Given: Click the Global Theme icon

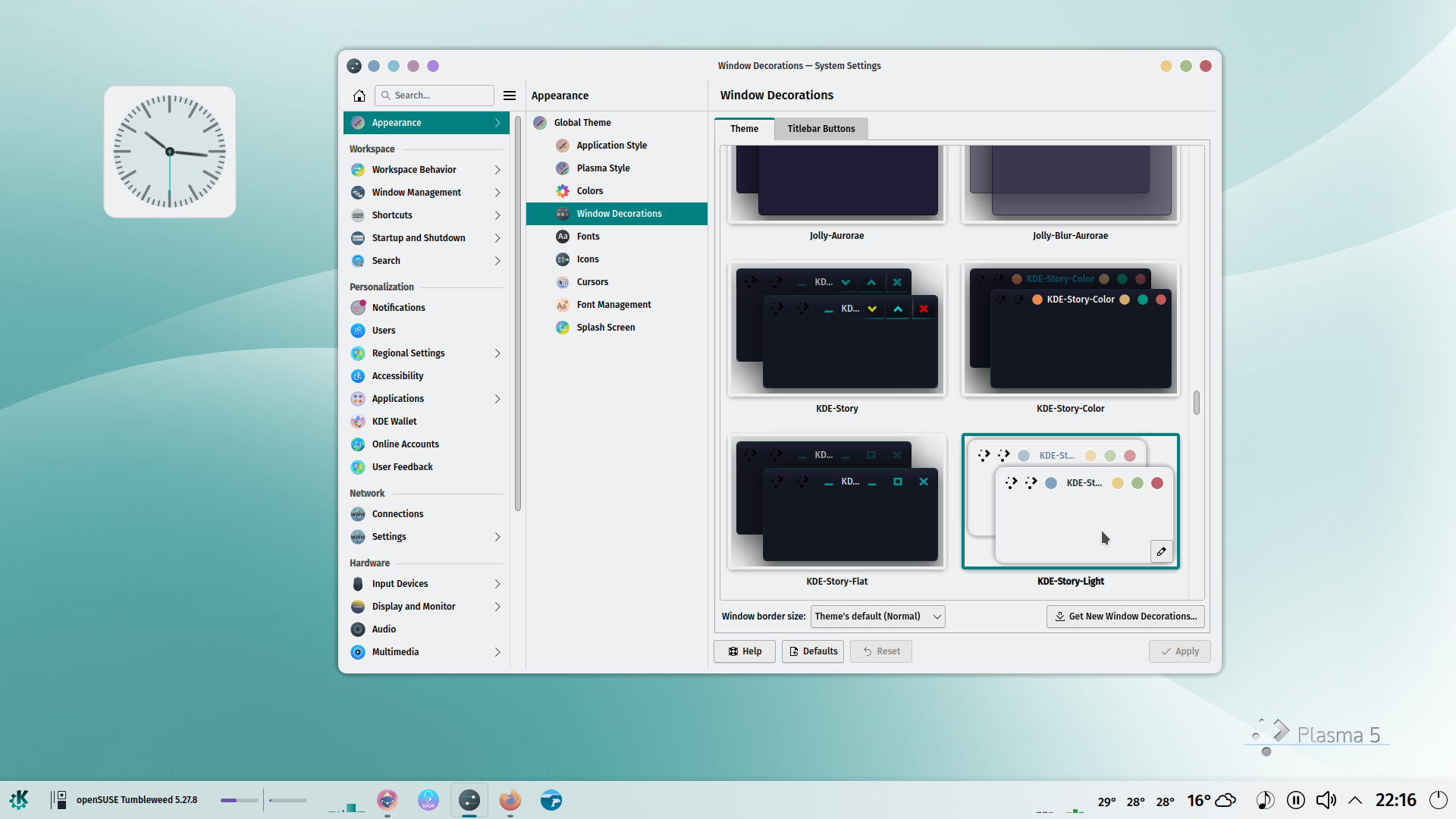Looking at the screenshot, I should point(540,123).
